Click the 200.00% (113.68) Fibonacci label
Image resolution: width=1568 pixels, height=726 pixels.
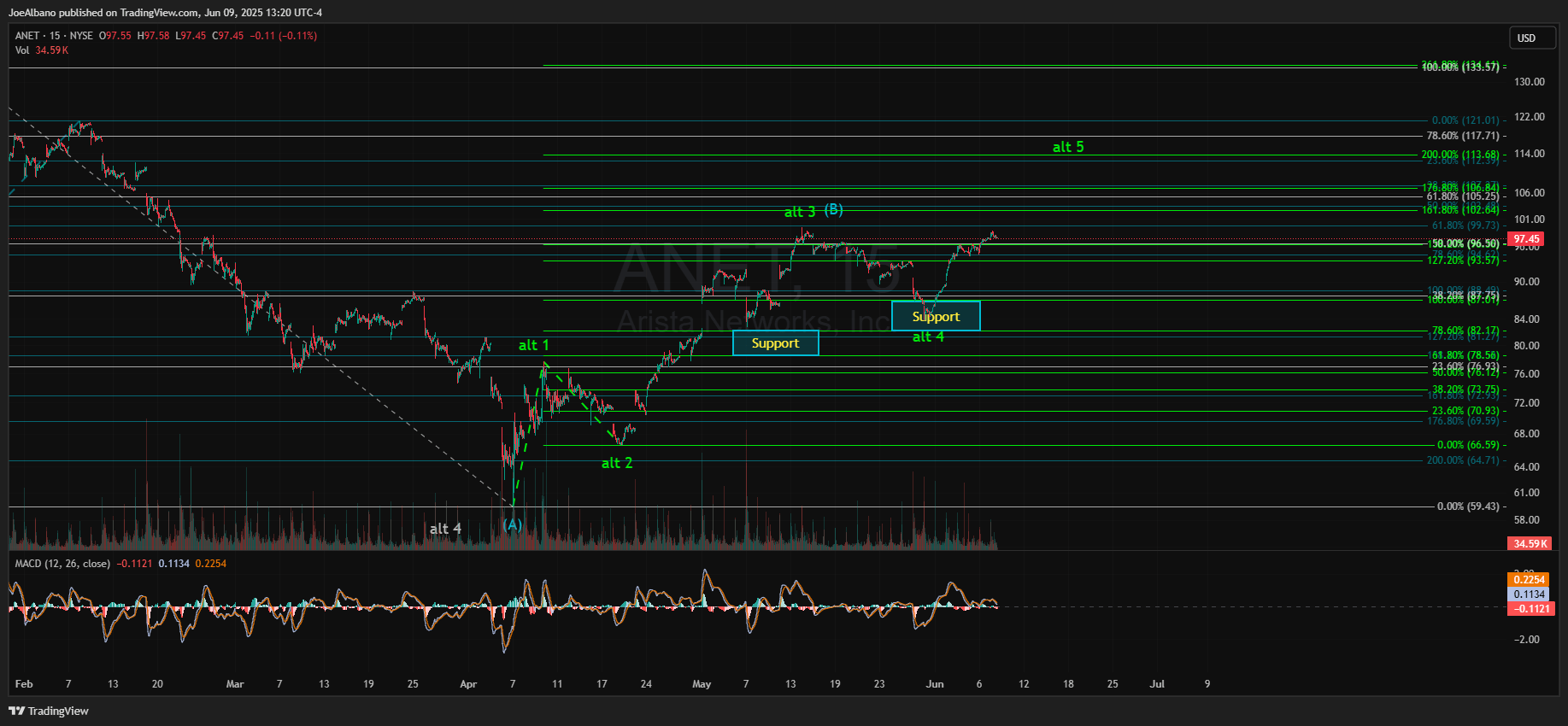(1460, 155)
